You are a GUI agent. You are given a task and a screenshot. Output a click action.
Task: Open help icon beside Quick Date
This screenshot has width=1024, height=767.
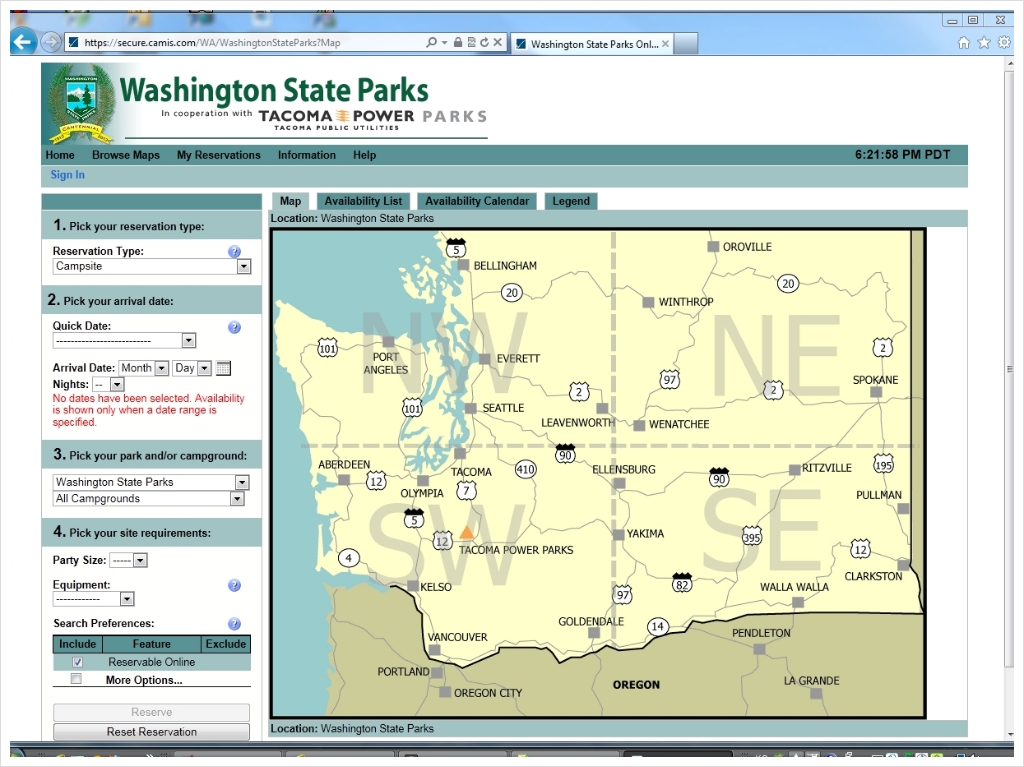234,327
